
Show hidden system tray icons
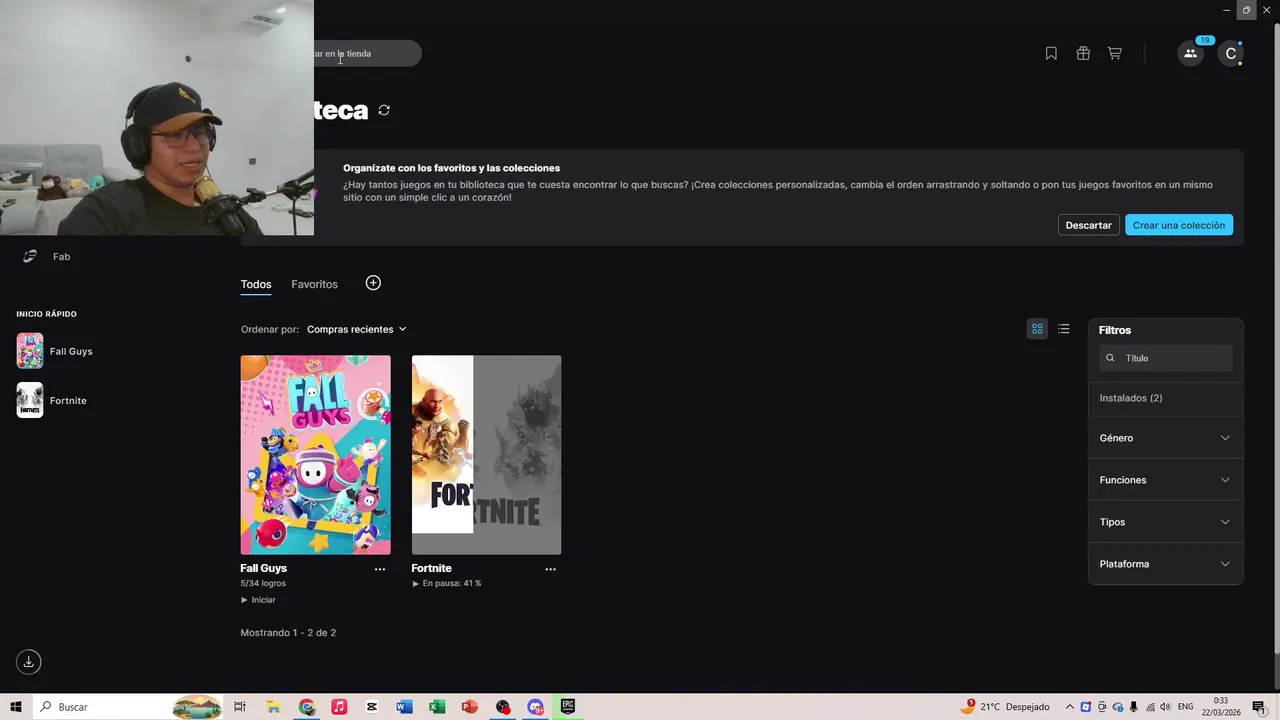[x=1070, y=707]
